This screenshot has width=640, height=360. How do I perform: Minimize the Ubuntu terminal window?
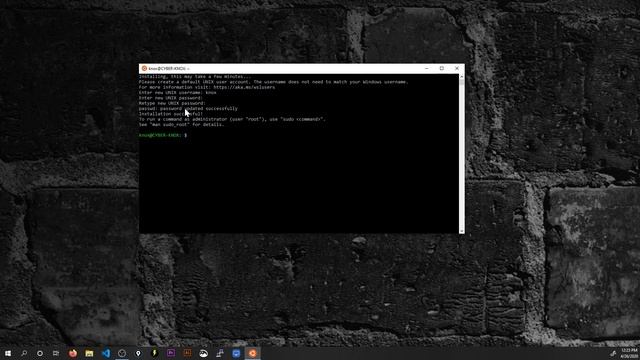tap(427, 69)
